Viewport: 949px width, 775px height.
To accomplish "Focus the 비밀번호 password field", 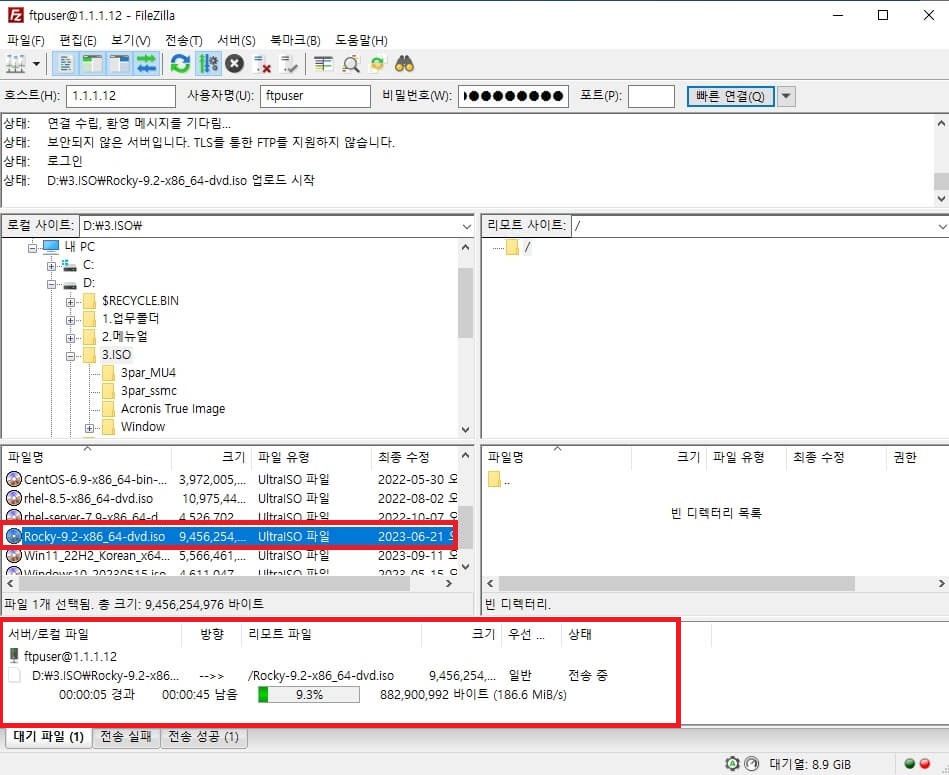I will (513, 96).
